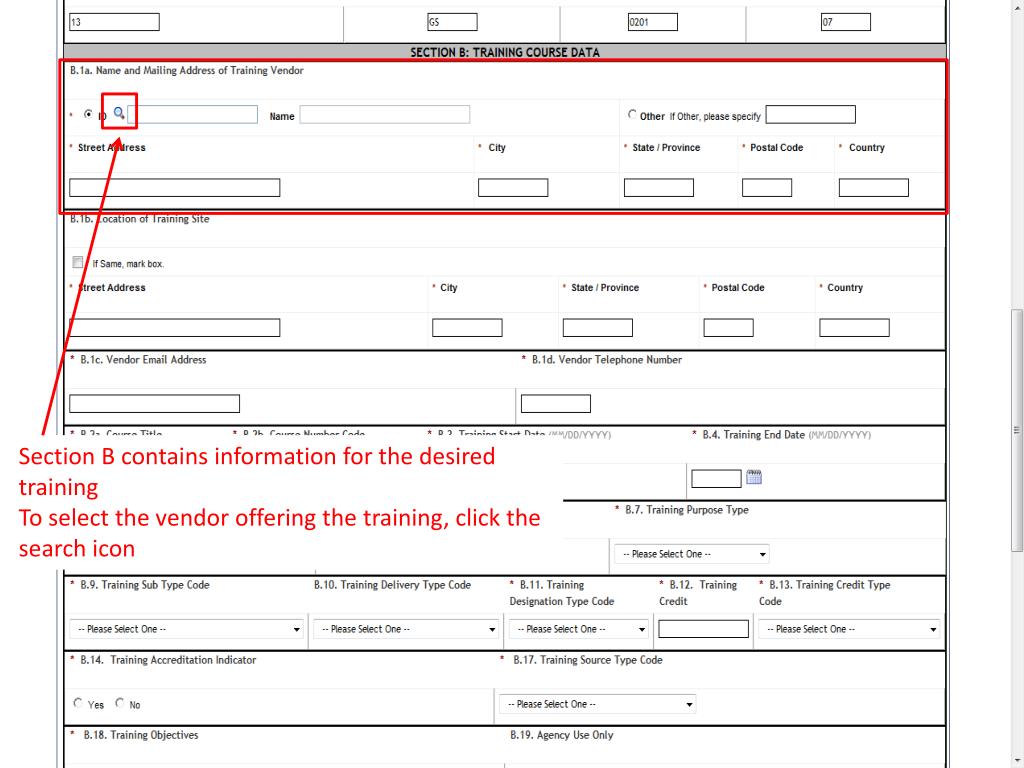The height and width of the screenshot is (768, 1024).
Task: Click the field containing 13
Action: click(x=114, y=22)
